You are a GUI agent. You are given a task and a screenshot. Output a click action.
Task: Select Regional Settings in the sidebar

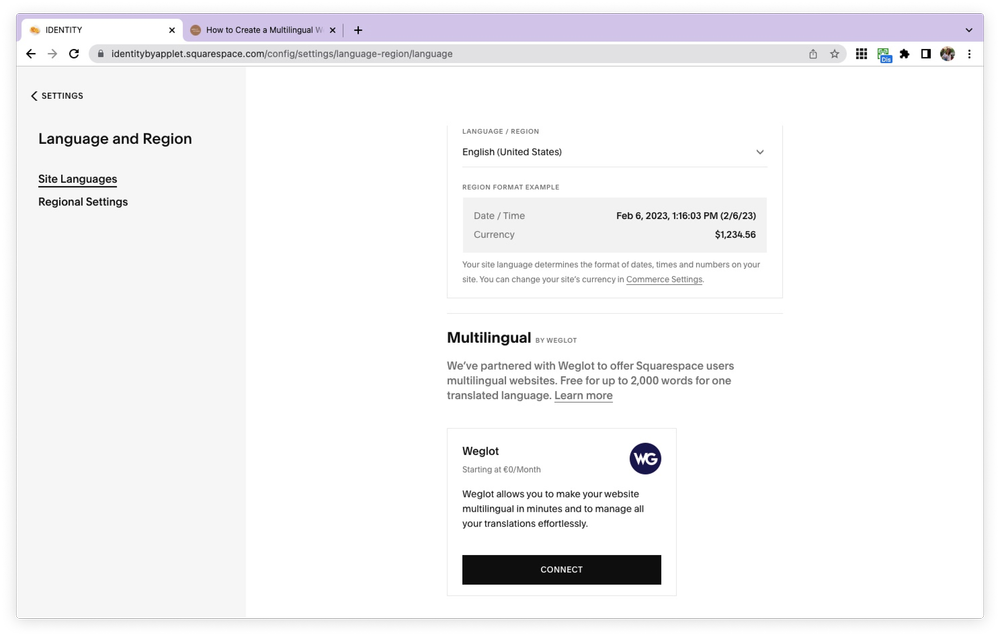(83, 201)
